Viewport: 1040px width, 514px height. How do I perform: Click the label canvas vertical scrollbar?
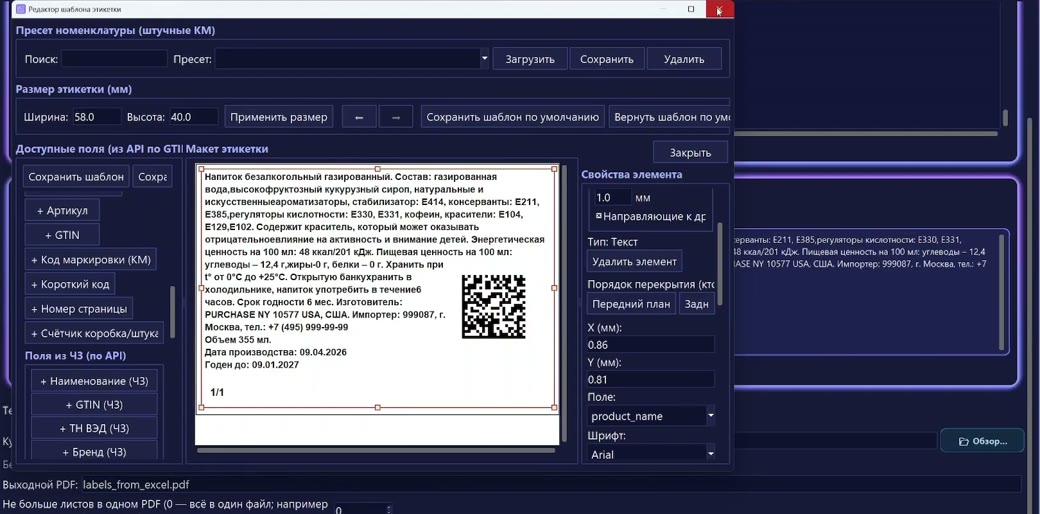point(564,303)
